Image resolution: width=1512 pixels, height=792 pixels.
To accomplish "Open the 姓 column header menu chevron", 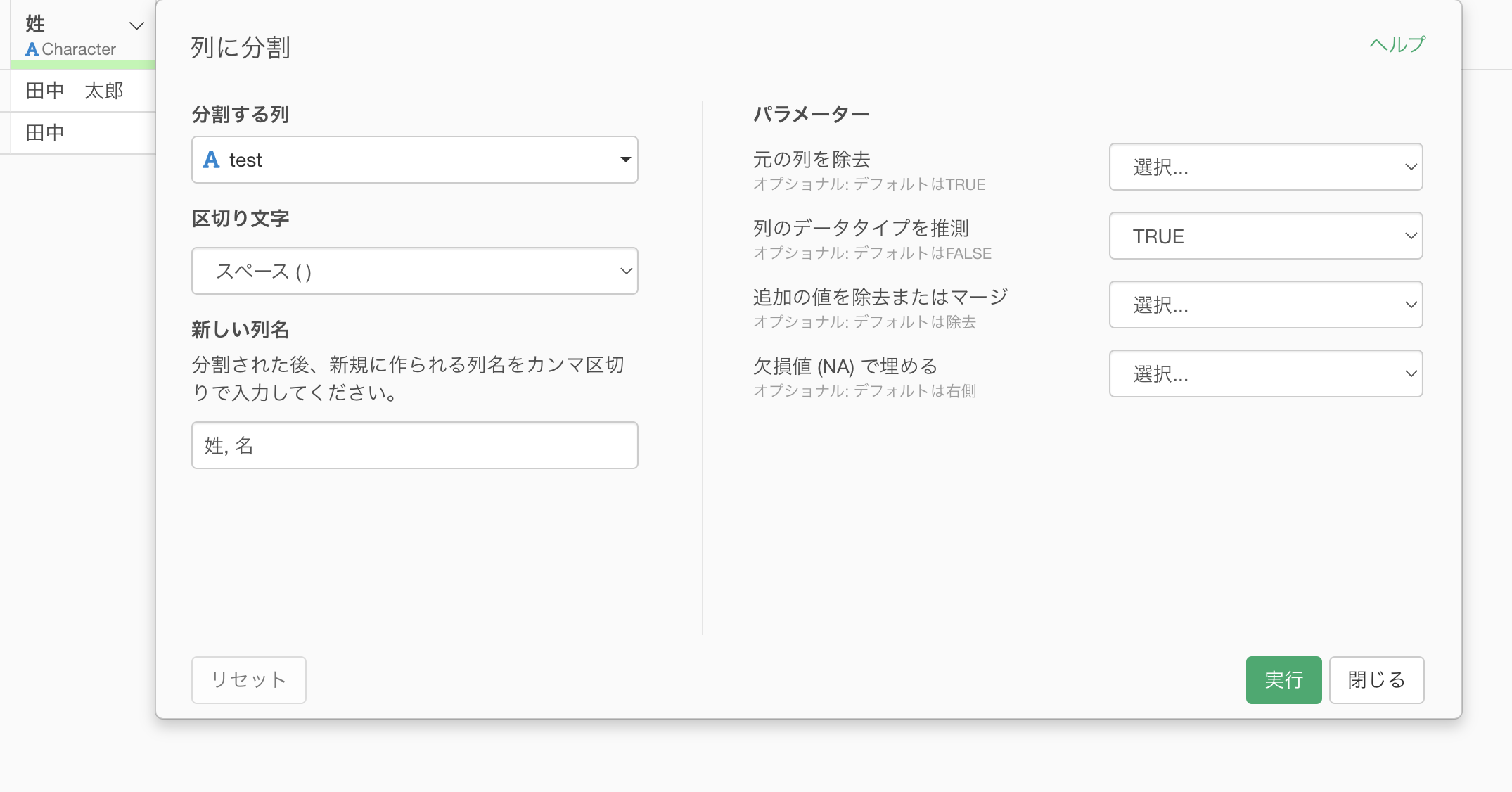I will (x=136, y=26).
